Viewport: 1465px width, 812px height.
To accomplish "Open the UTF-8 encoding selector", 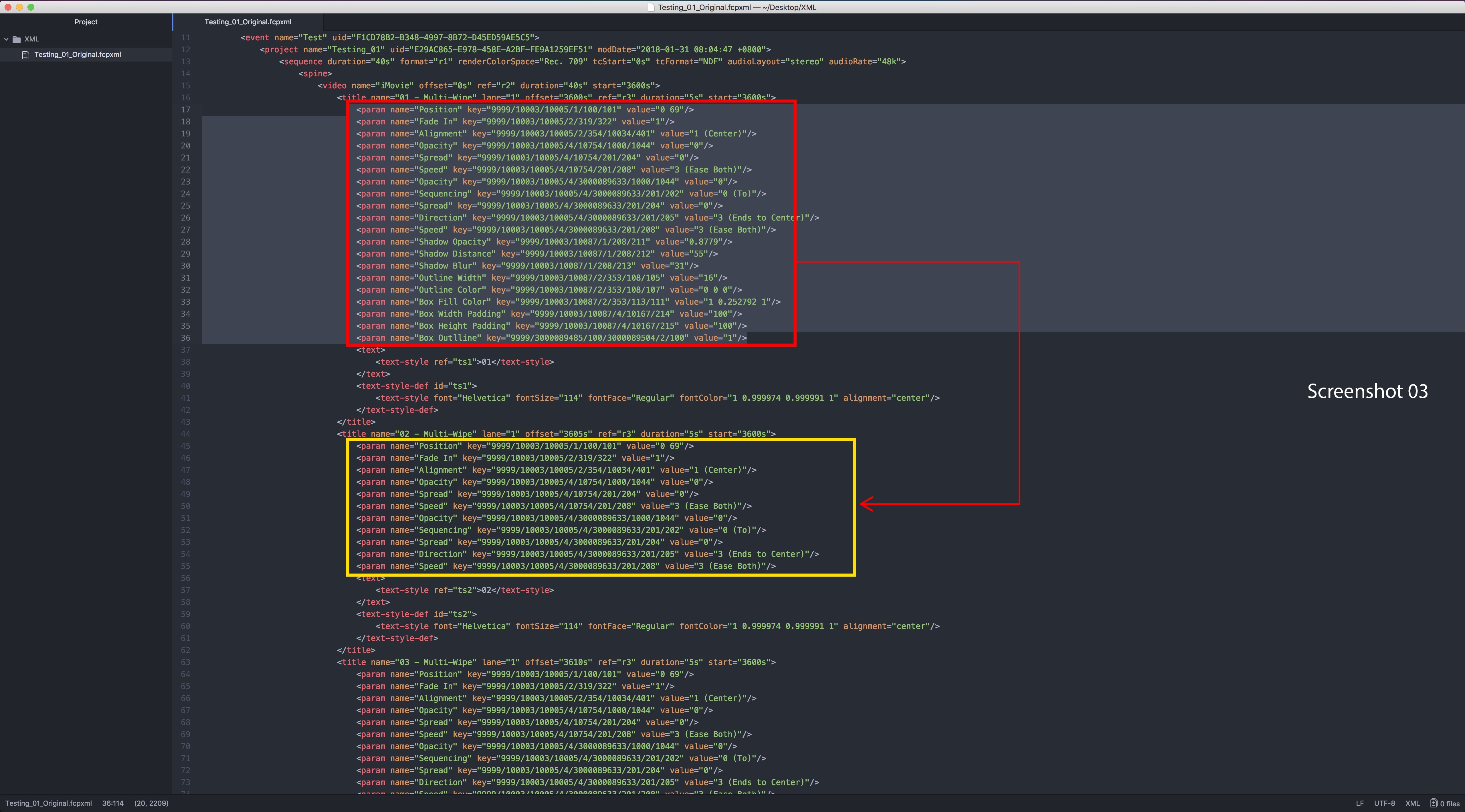I will (1385, 803).
